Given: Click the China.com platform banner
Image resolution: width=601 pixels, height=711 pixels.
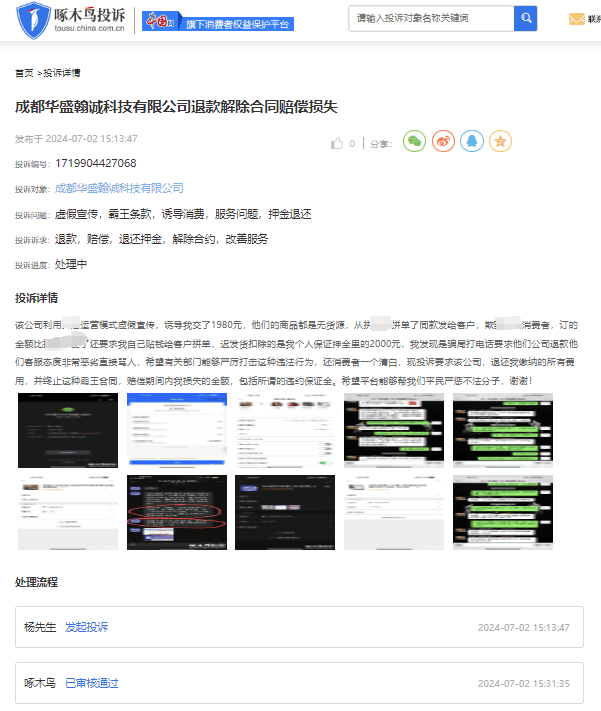Looking at the screenshot, I should coord(218,21).
